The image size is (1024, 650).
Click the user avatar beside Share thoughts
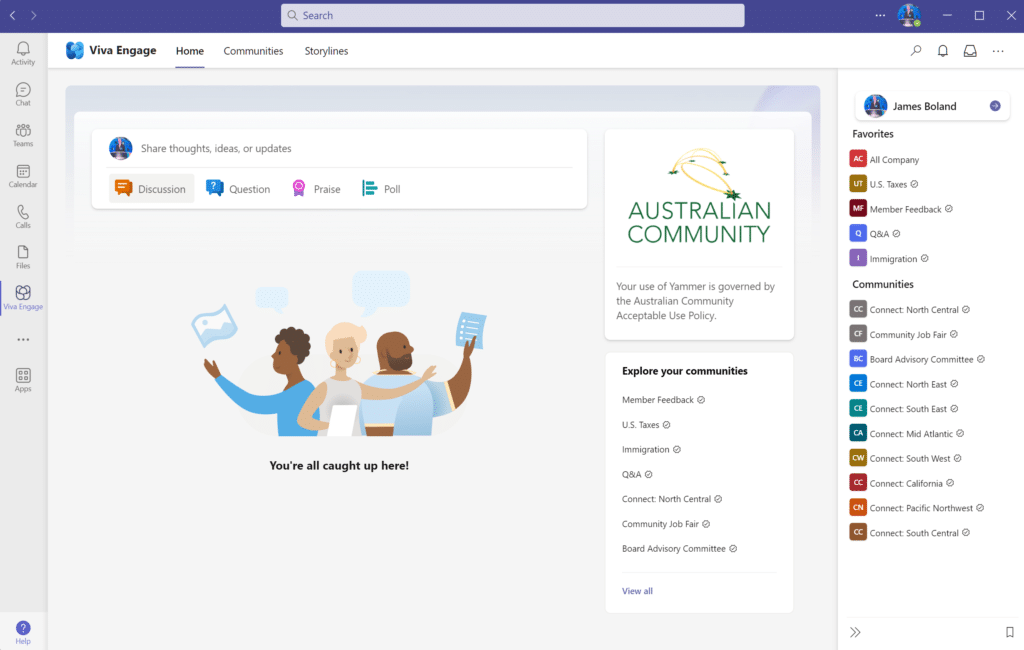(x=120, y=148)
